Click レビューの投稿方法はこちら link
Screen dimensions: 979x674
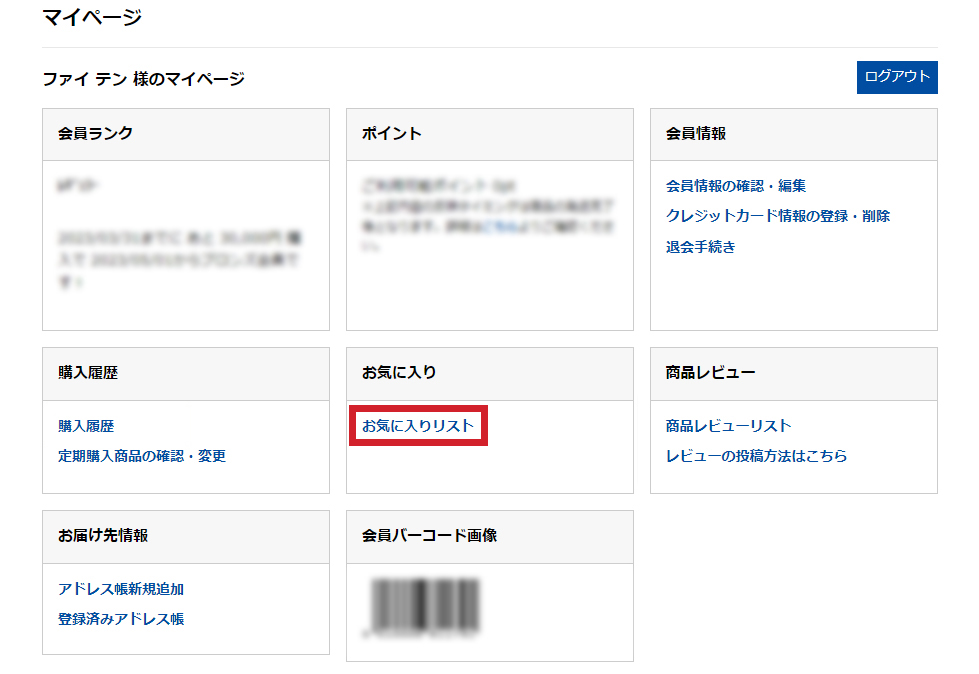(756, 456)
